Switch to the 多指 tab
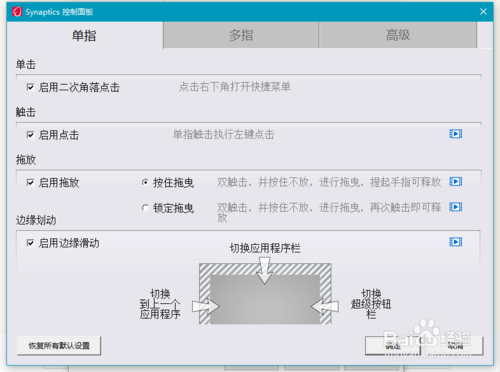500x372 pixels. click(241, 35)
